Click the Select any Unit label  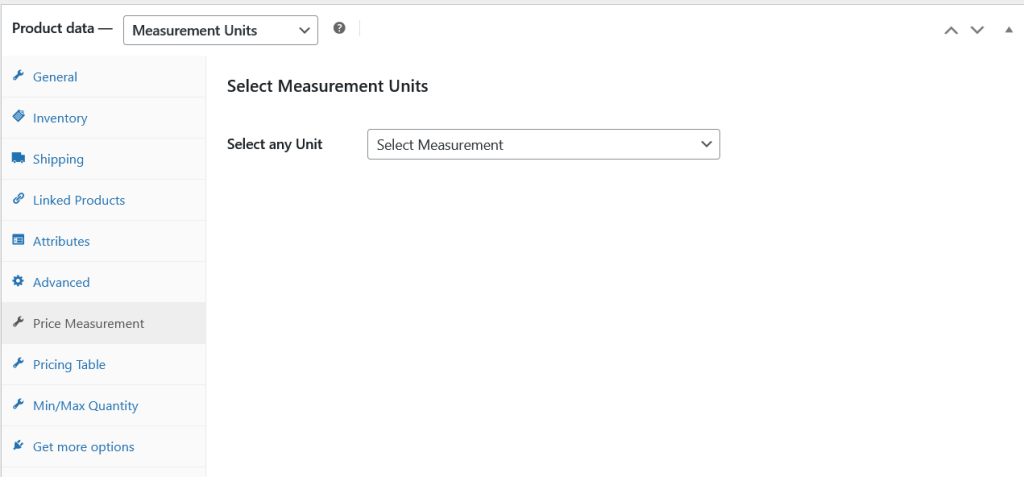[x=275, y=145]
